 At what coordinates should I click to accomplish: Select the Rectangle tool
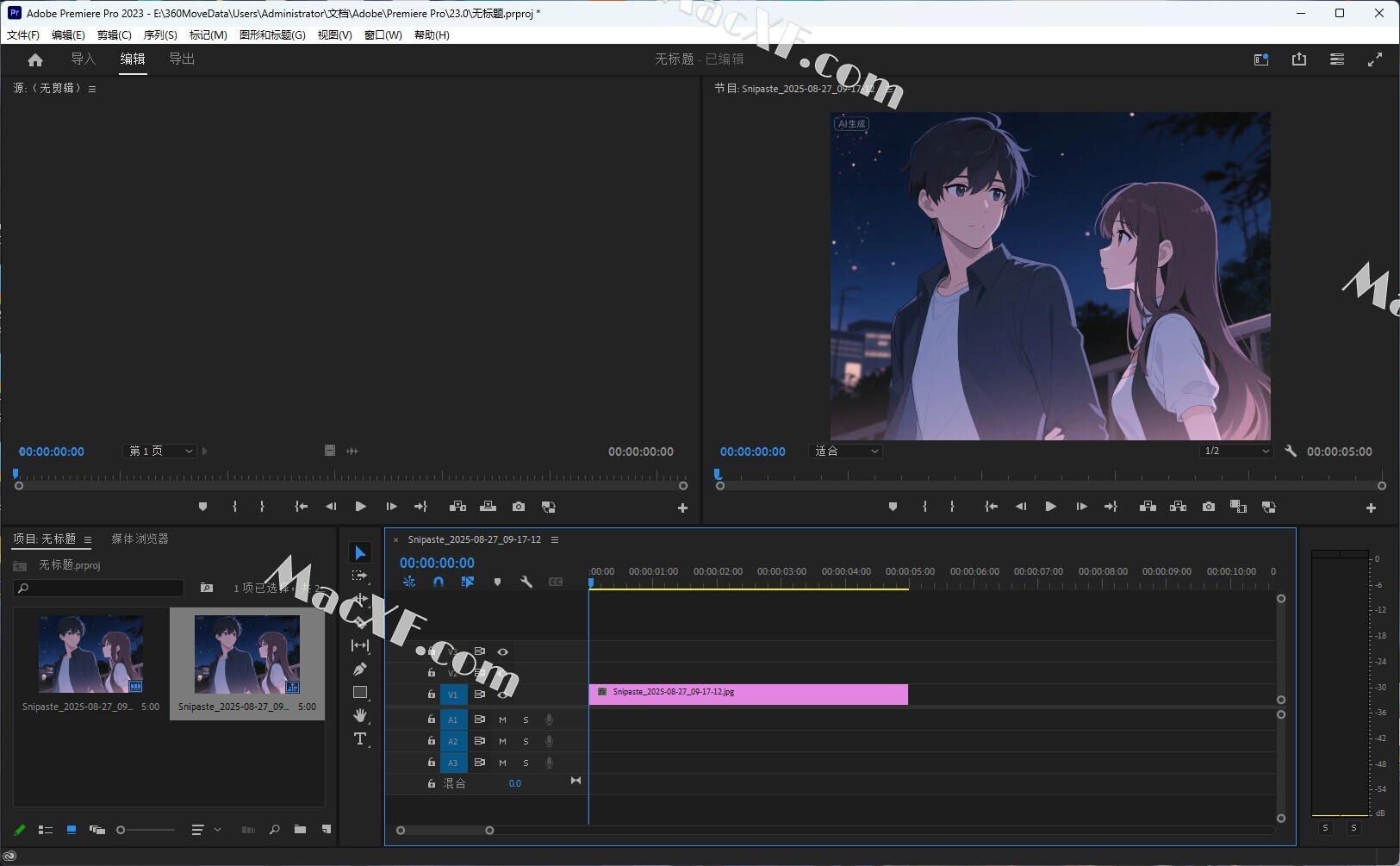pos(360,692)
